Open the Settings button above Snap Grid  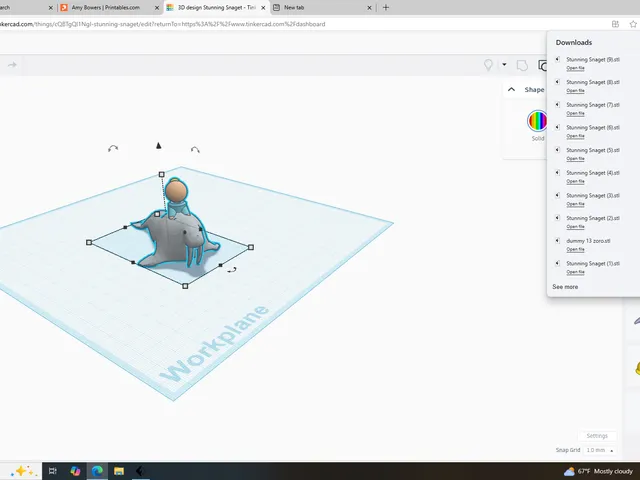(597, 436)
